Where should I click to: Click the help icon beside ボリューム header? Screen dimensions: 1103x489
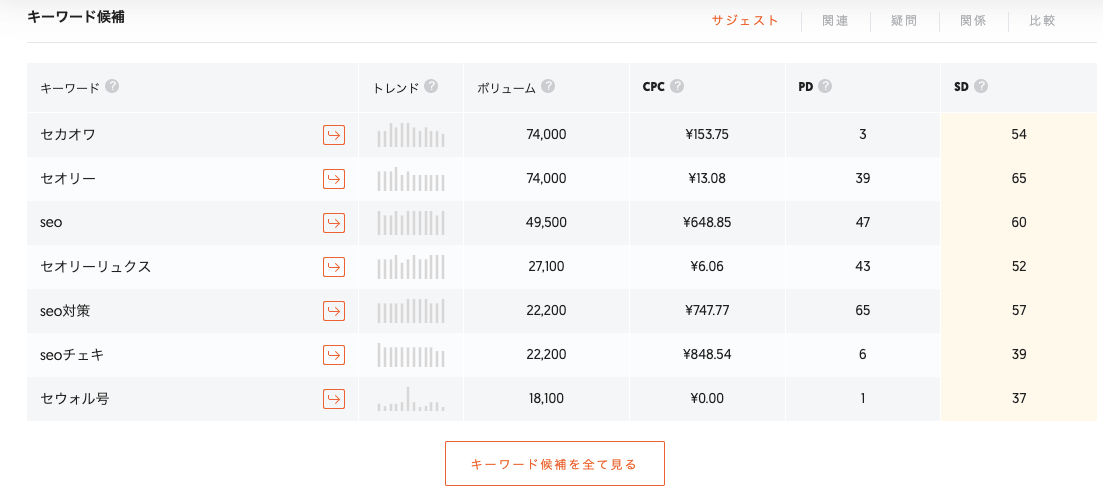click(549, 87)
